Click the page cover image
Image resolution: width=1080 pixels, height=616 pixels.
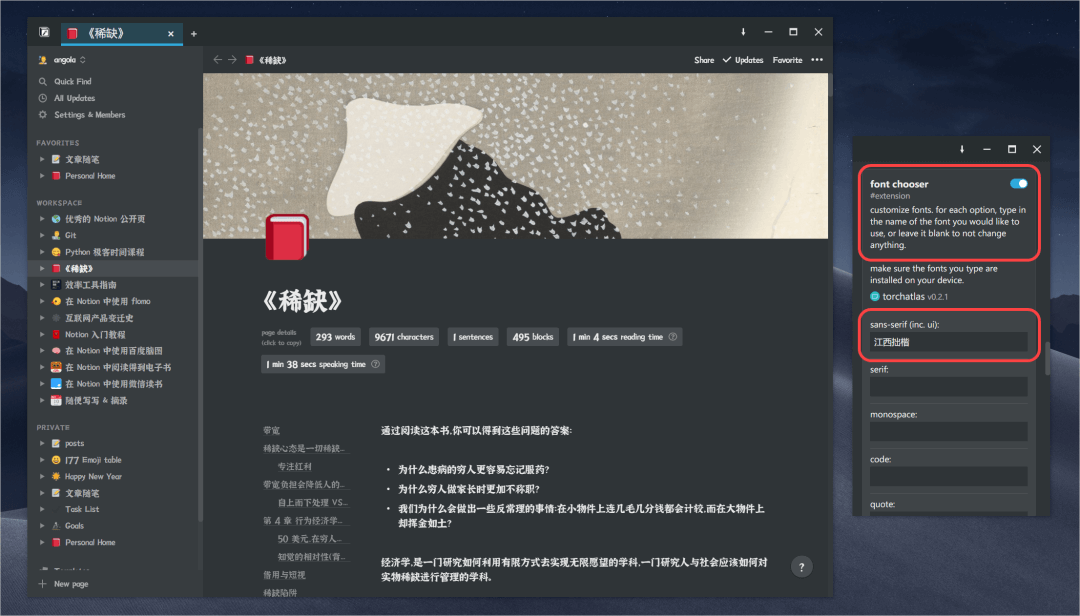point(515,156)
